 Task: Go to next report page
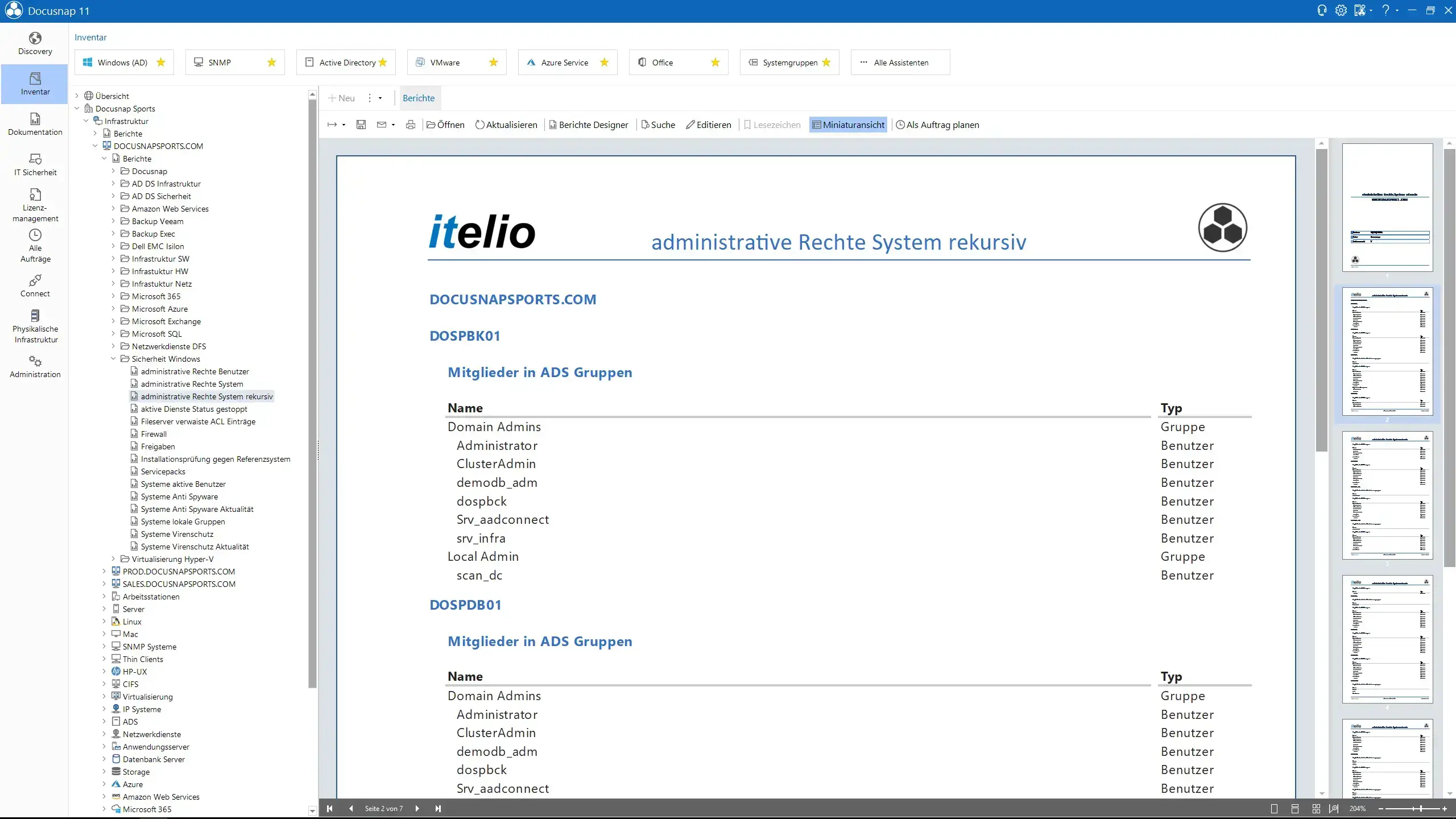tap(417, 808)
